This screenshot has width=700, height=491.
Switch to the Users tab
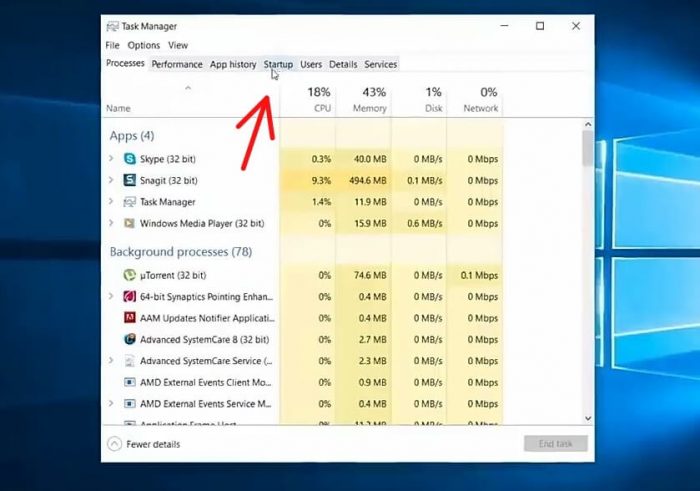[311, 64]
